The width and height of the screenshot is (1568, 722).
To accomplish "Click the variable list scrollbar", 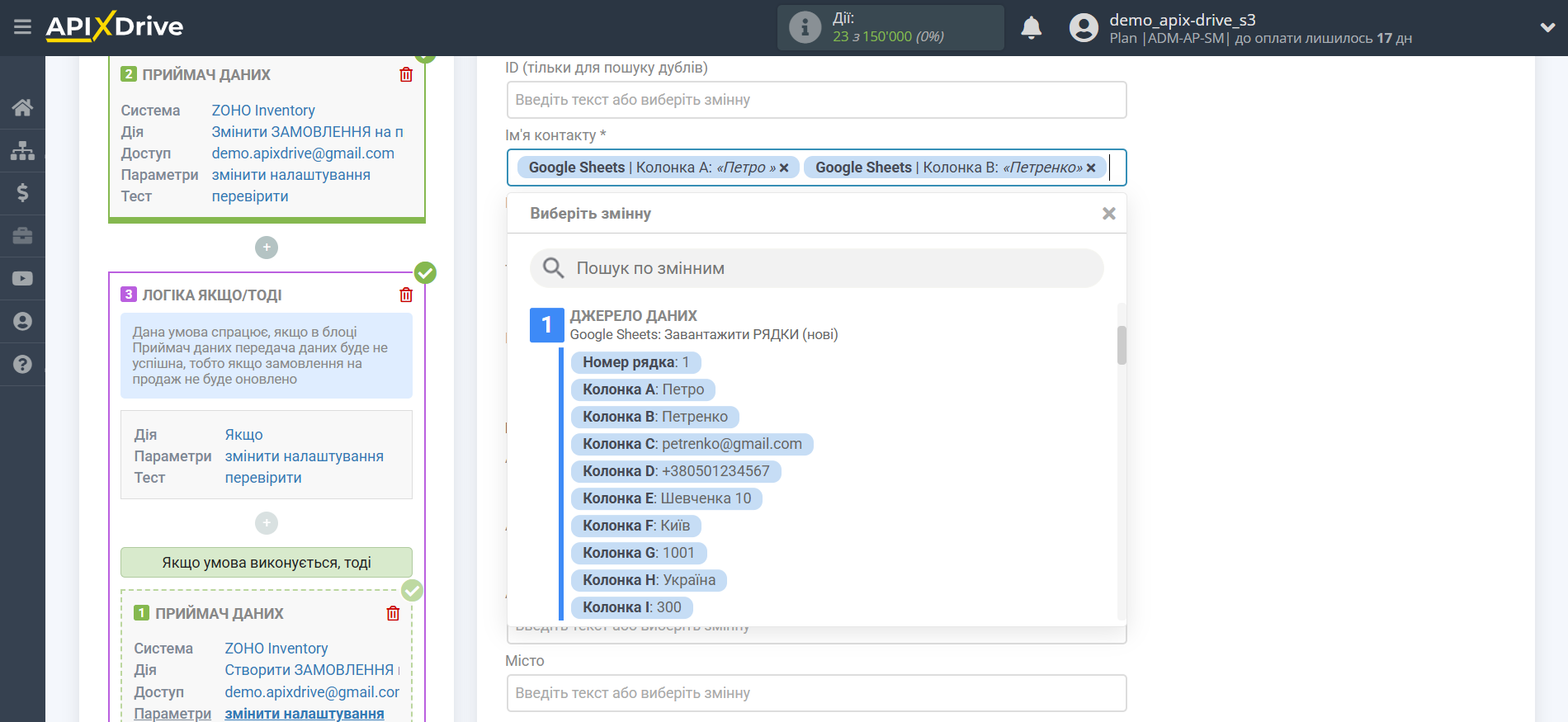I will point(1122,345).
